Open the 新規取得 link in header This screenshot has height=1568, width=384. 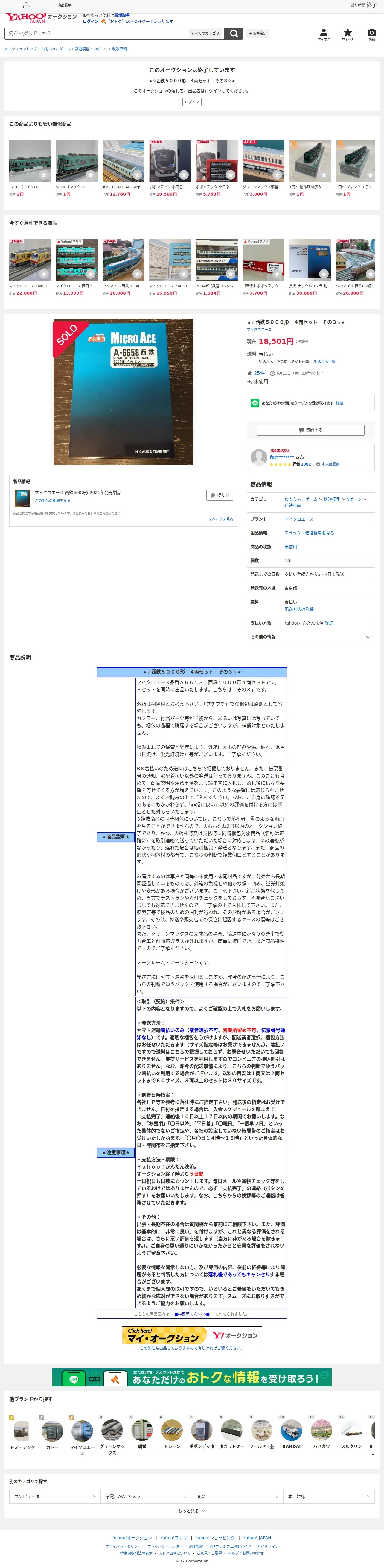click(121, 15)
